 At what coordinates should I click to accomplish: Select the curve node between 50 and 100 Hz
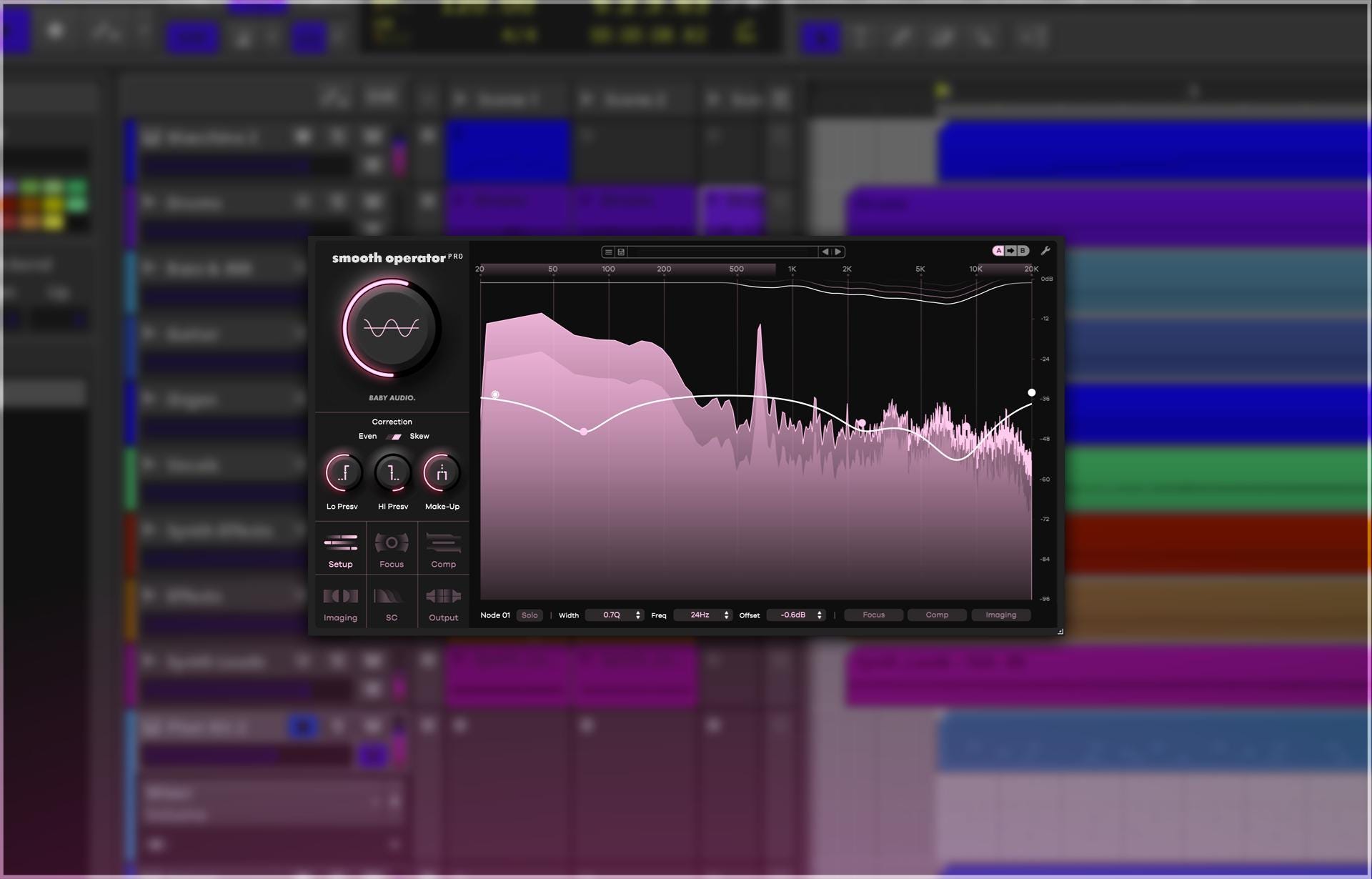pyautogui.click(x=584, y=432)
